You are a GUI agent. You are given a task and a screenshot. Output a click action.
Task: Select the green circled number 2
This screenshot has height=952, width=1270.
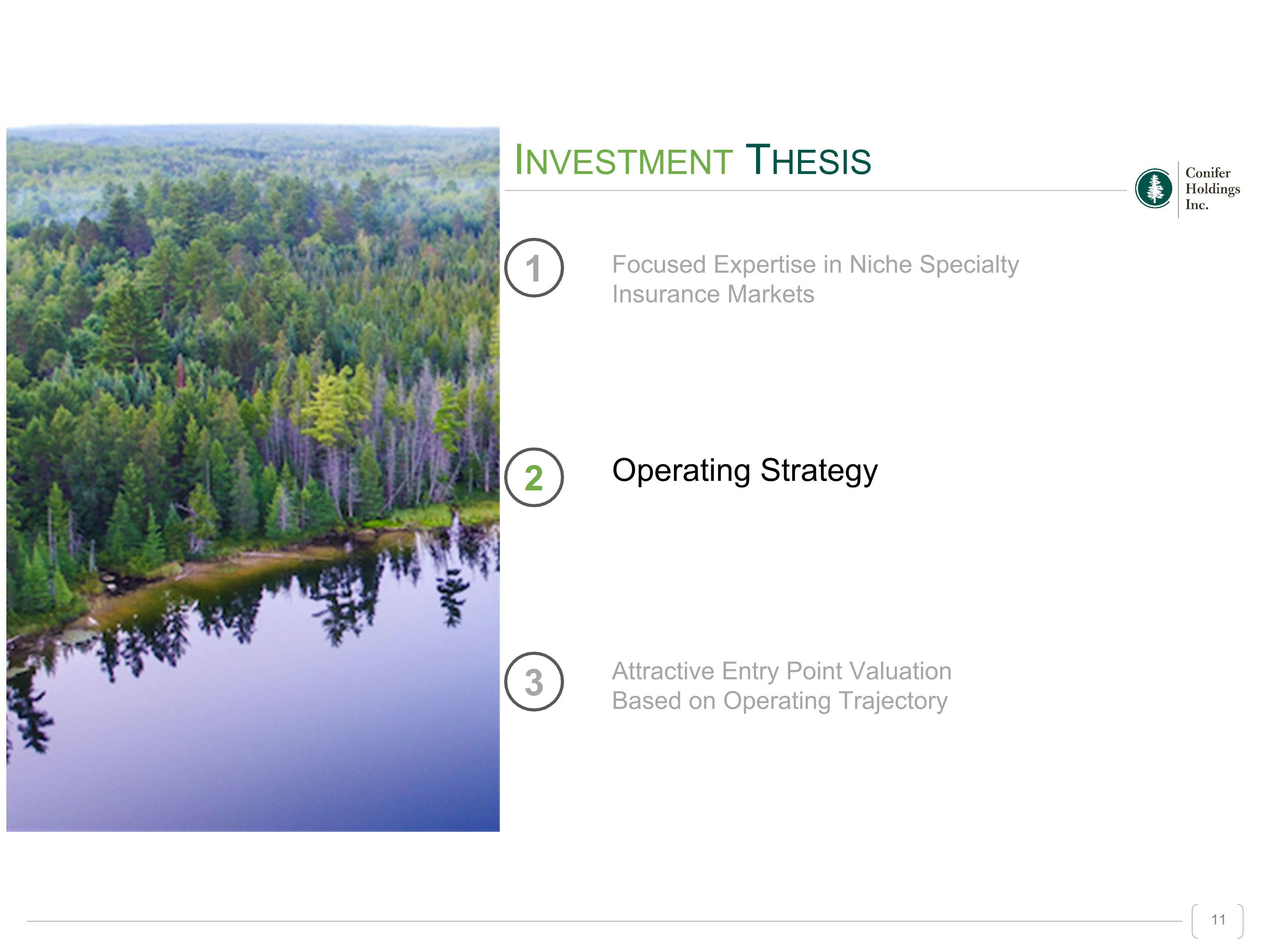coord(534,477)
